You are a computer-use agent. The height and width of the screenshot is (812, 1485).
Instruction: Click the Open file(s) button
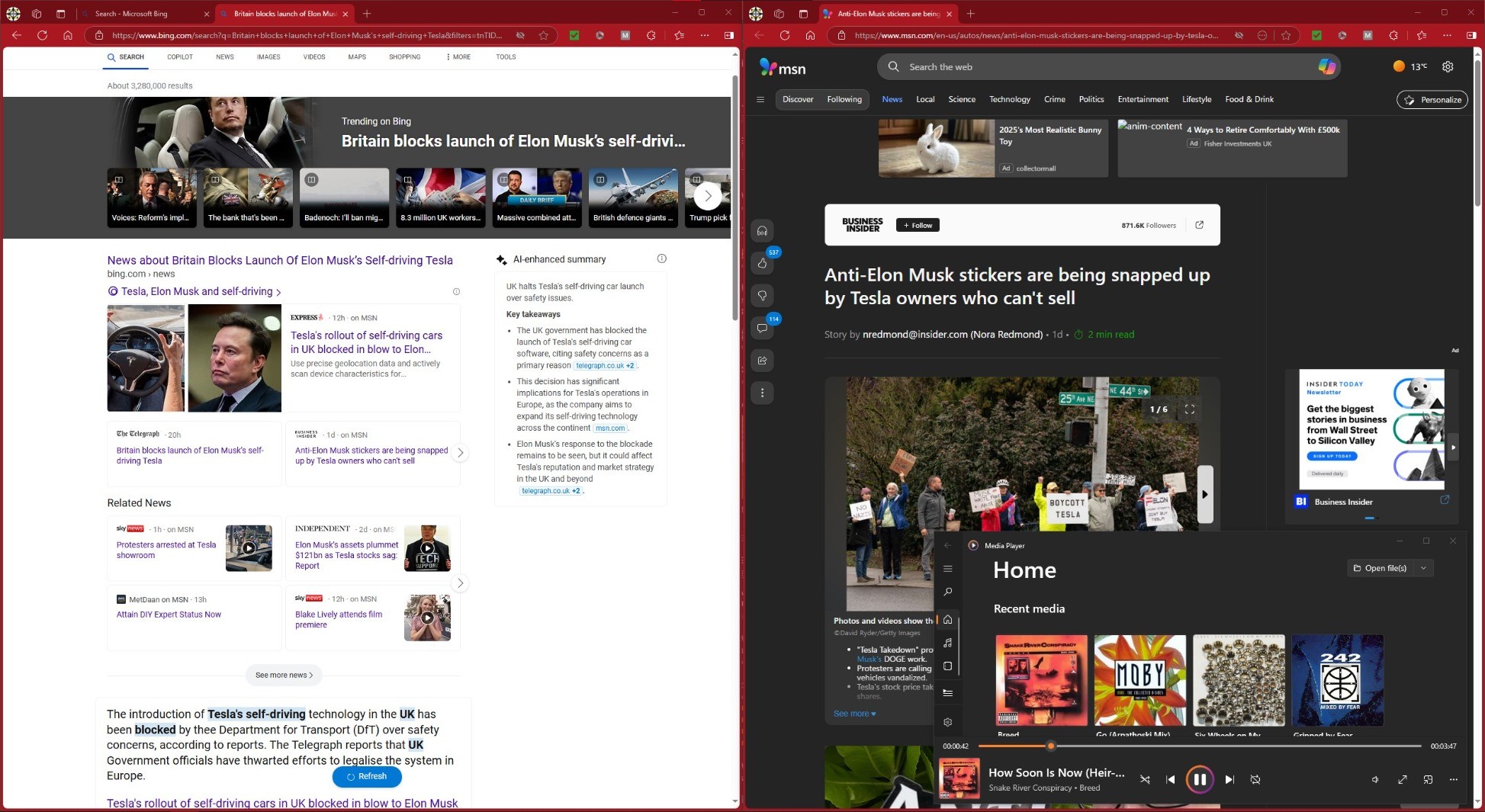click(1380, 568)
